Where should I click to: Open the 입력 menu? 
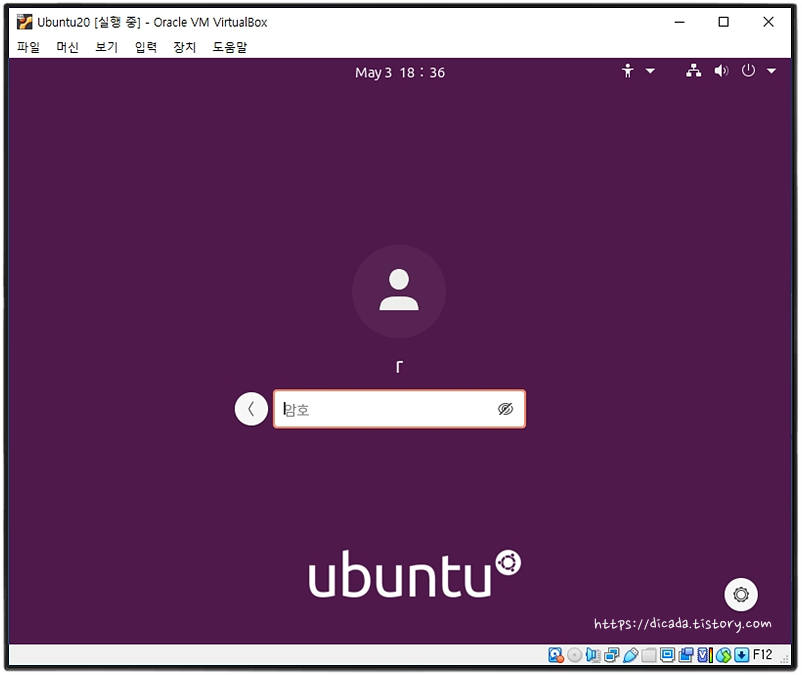pyautogui.click(x=146, y=47)
